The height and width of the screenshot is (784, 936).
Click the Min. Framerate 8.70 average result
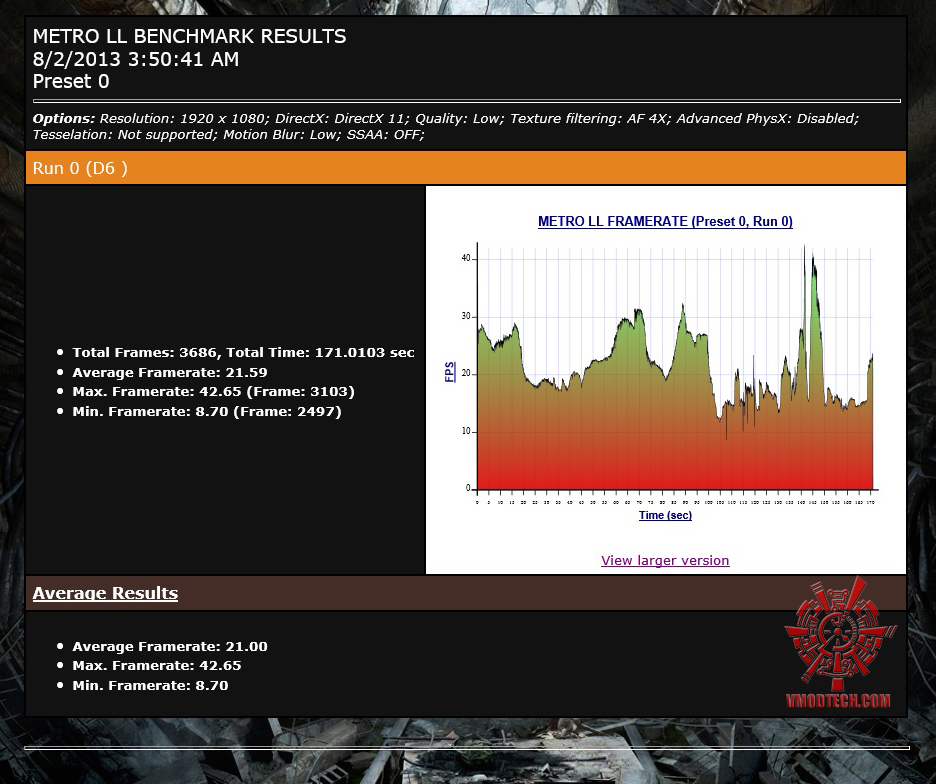(x=150, y=685)
